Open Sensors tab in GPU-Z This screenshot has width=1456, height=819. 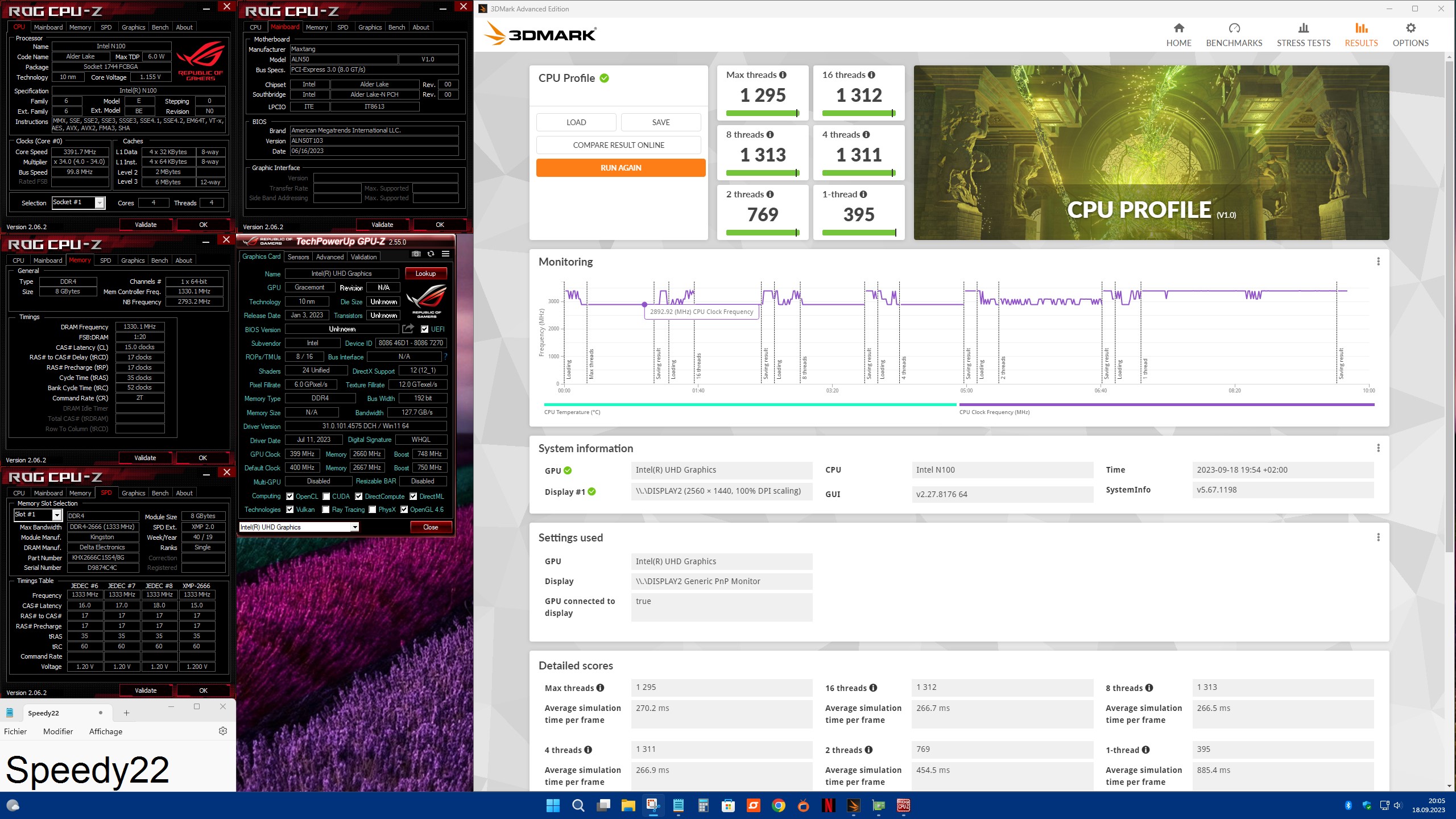coord(298,257)
